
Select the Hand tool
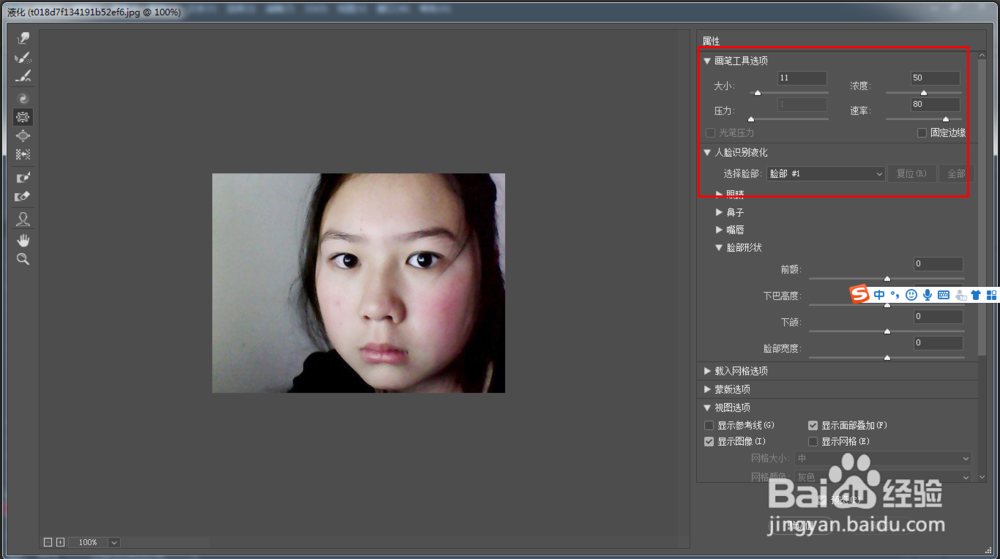[x=23, y=240]
